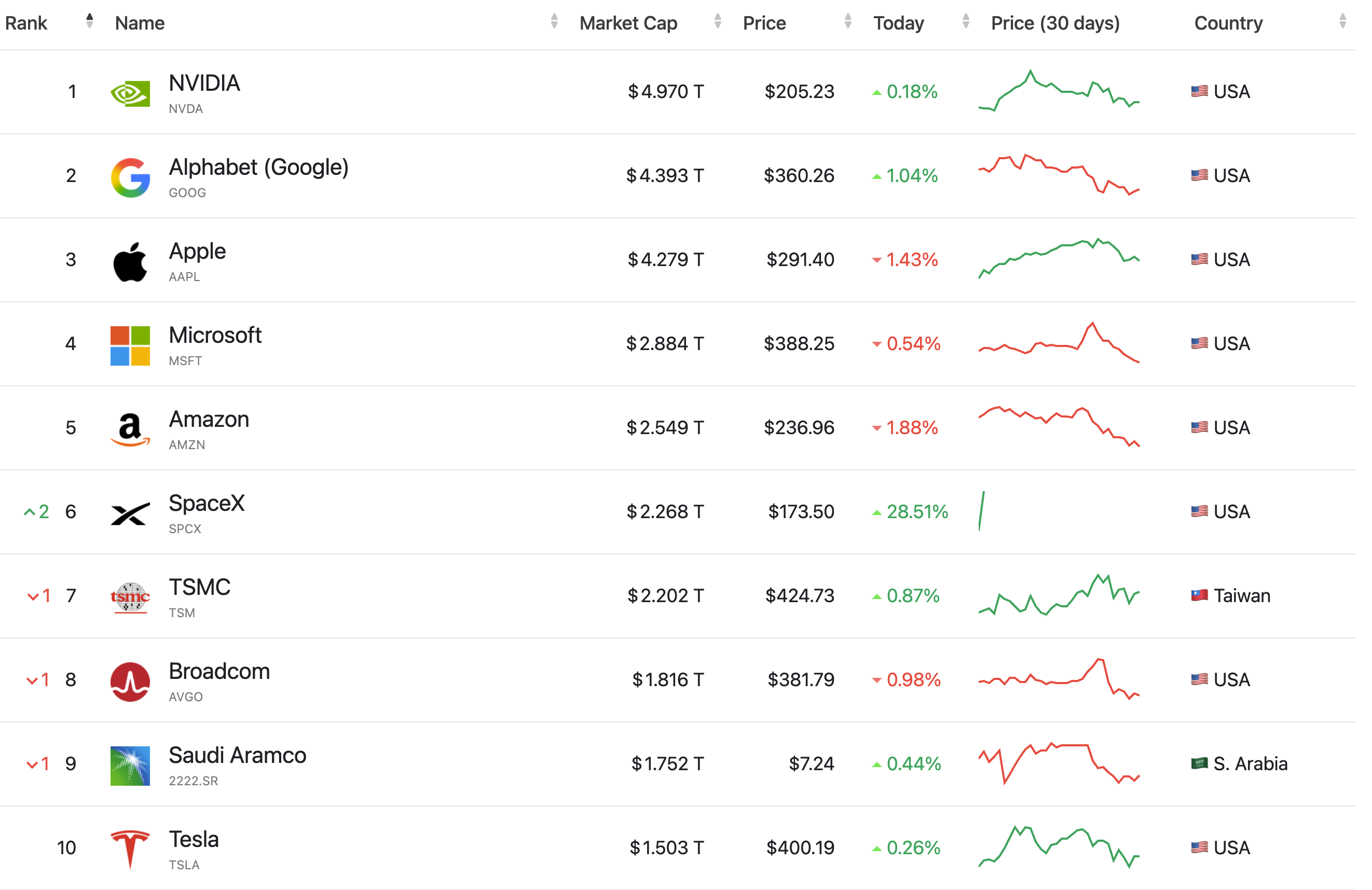Click the Broadcom logo icon
Viewport: 1372px width, 890px height.
point(130,682)
